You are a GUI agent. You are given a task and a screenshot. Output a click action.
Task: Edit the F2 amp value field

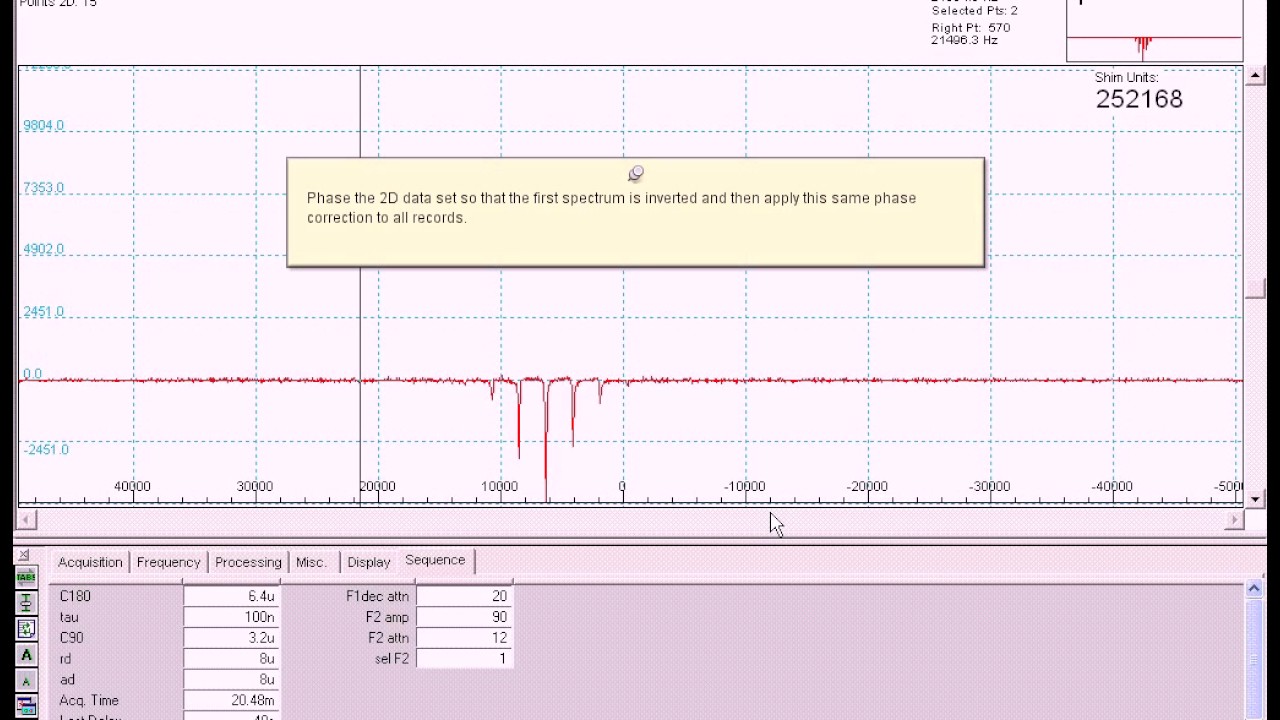click(x=464, y=617)
